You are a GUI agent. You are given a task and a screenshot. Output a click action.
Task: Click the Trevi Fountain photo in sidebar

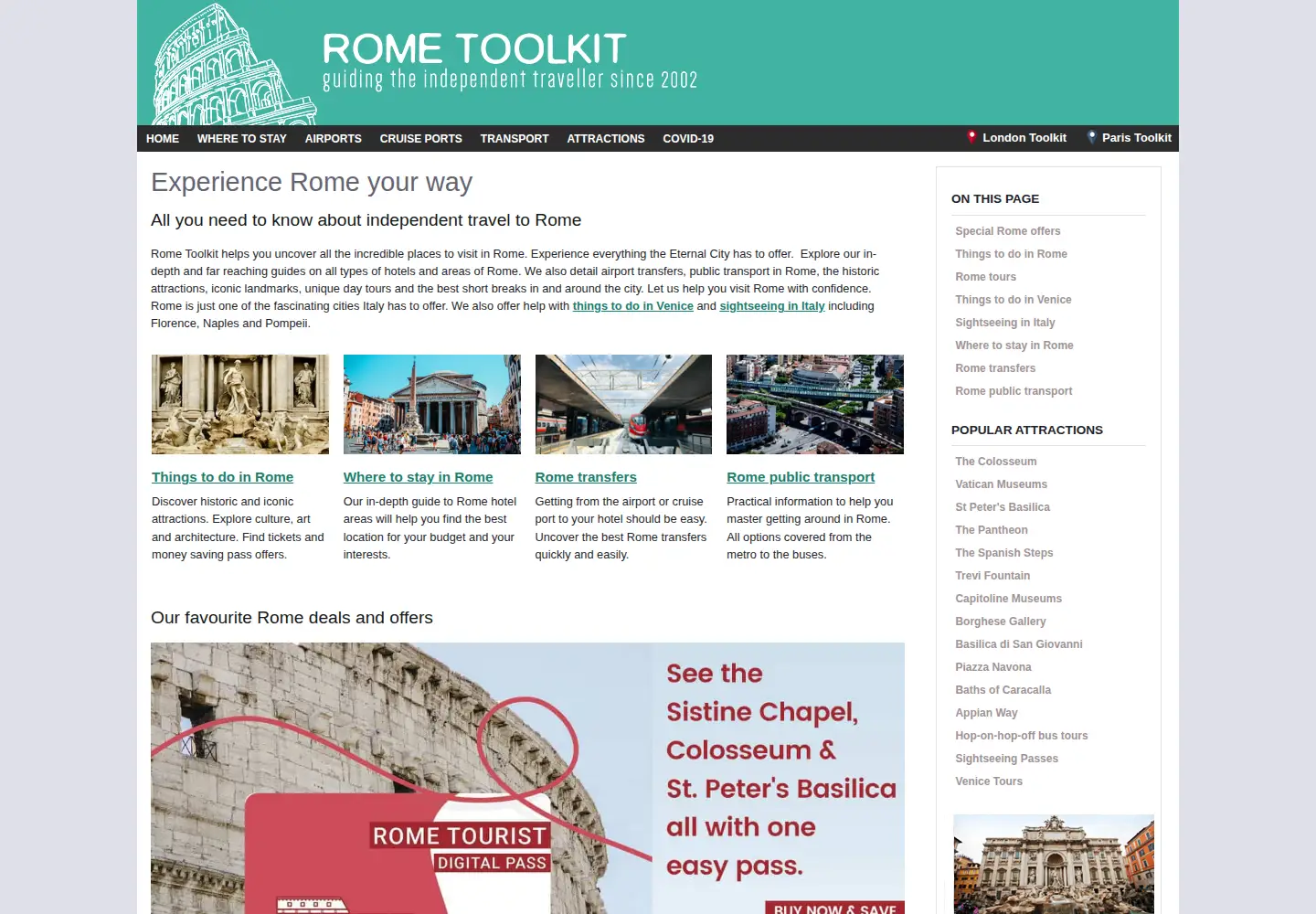pos(1054,864)
